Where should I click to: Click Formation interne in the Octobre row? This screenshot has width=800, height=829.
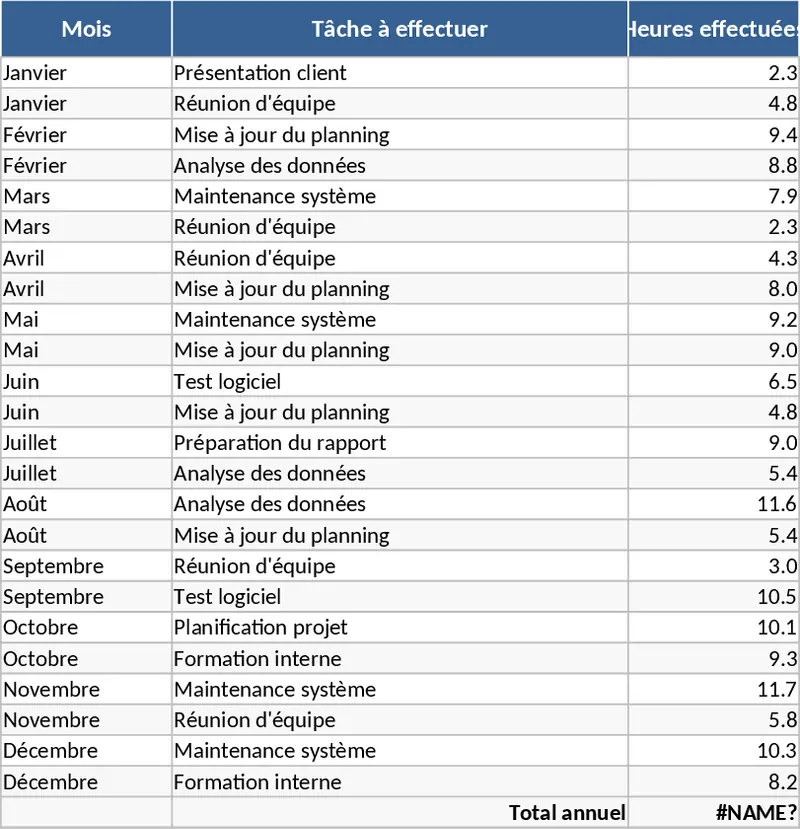point(399,658)
